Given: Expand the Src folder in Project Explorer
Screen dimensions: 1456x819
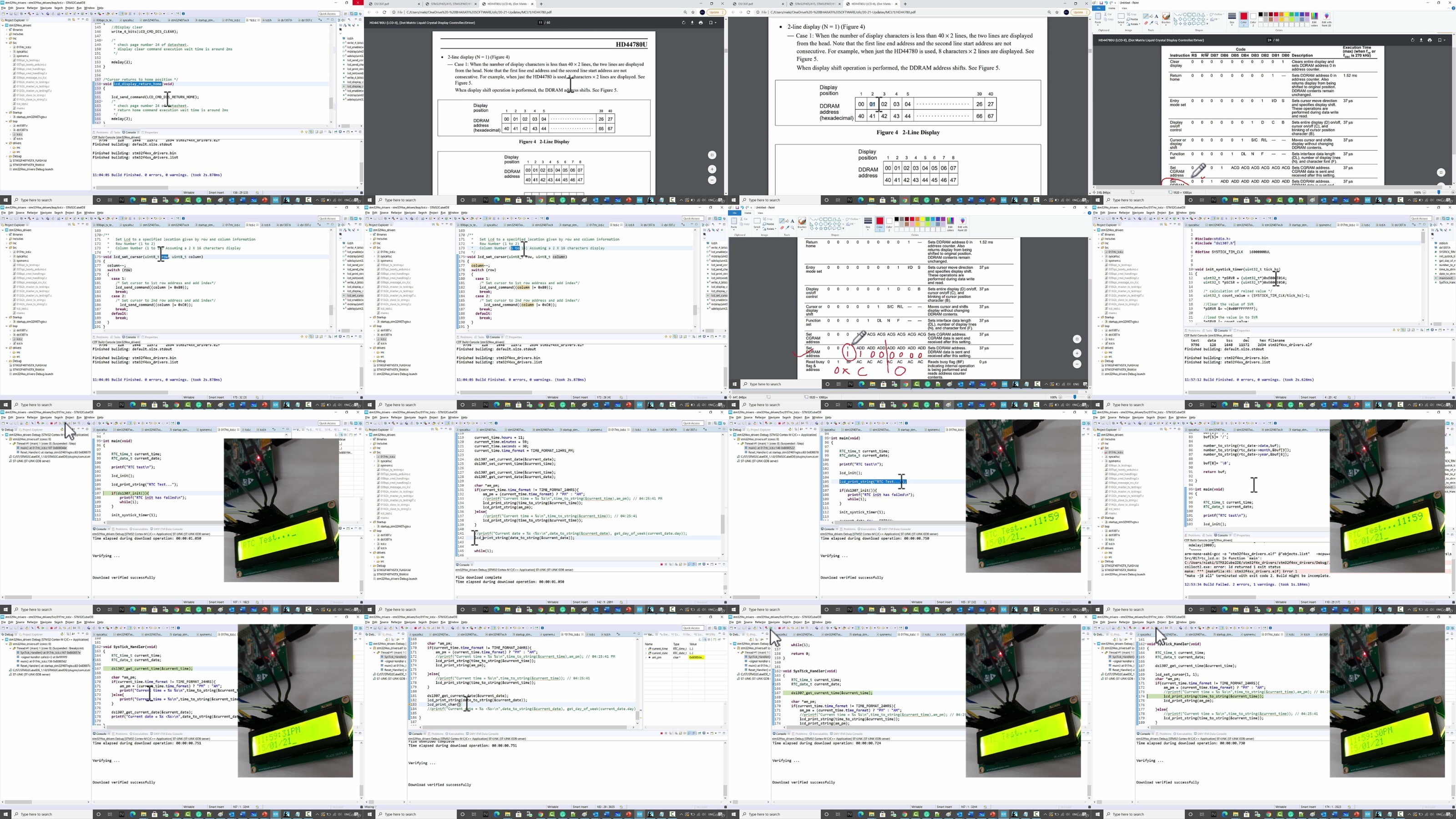Looking at the screenshot, I should pos(6,44).
